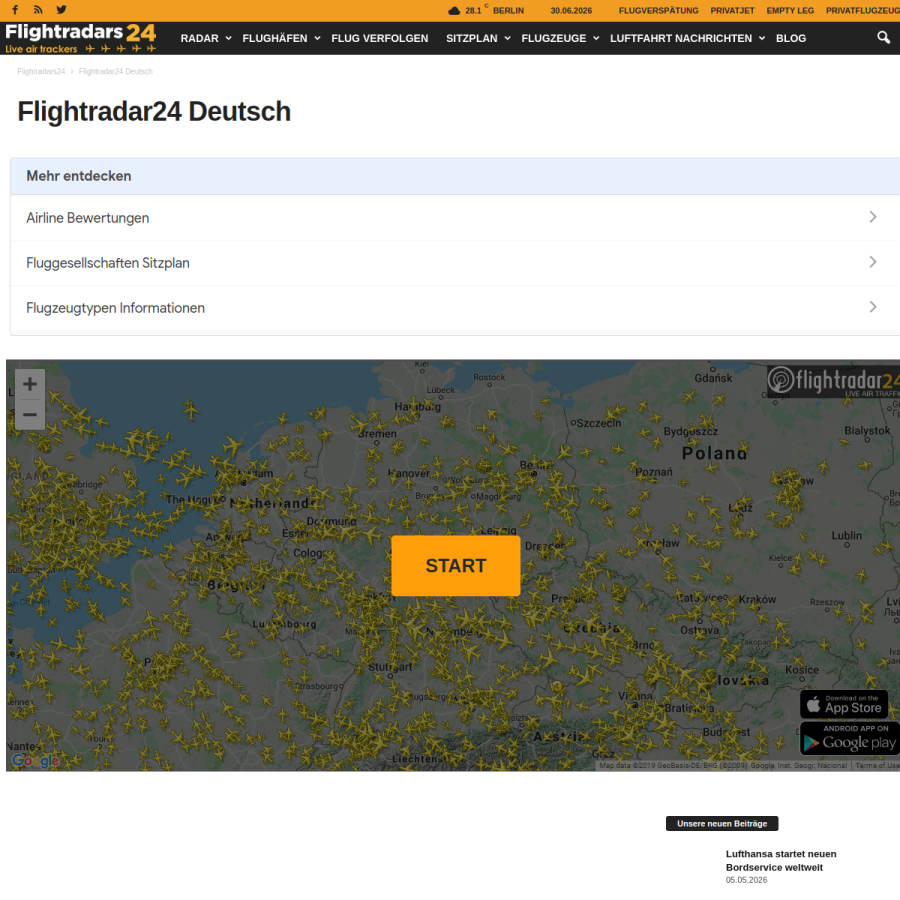Open Flugzeugtypen Informationen entry

pos(455,308)
